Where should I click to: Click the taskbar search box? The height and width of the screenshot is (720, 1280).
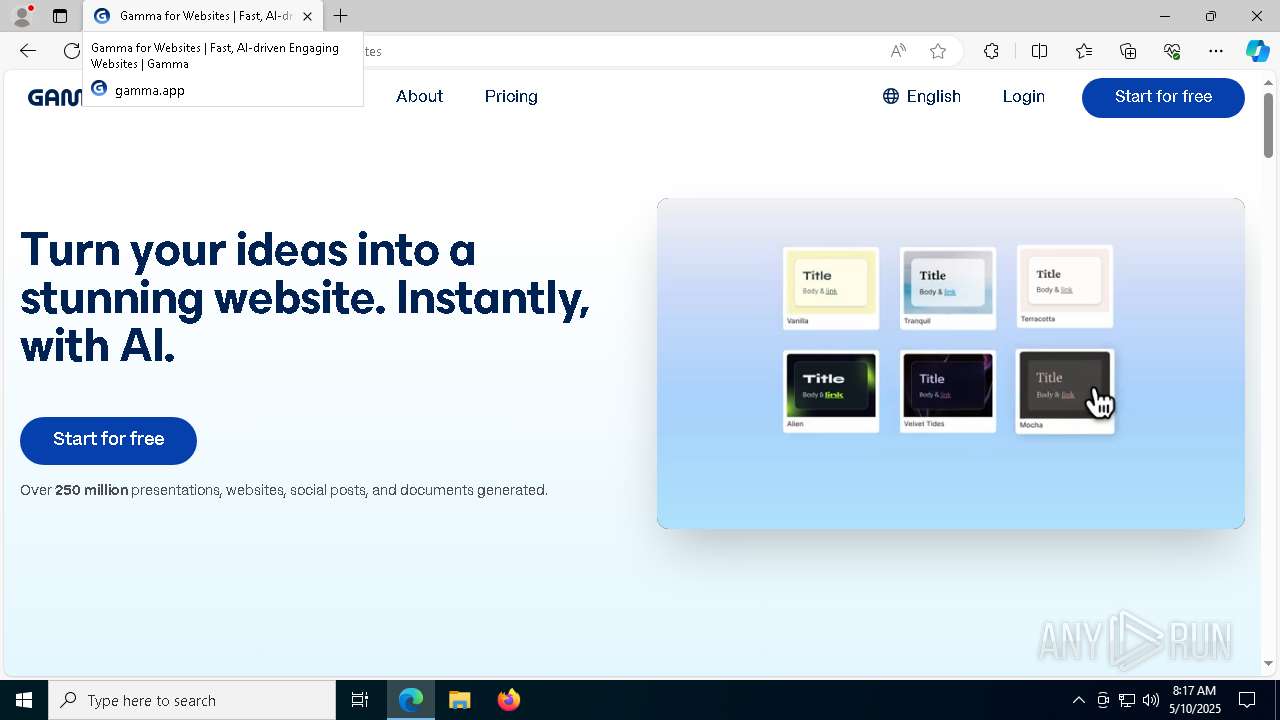coord(192,700)
